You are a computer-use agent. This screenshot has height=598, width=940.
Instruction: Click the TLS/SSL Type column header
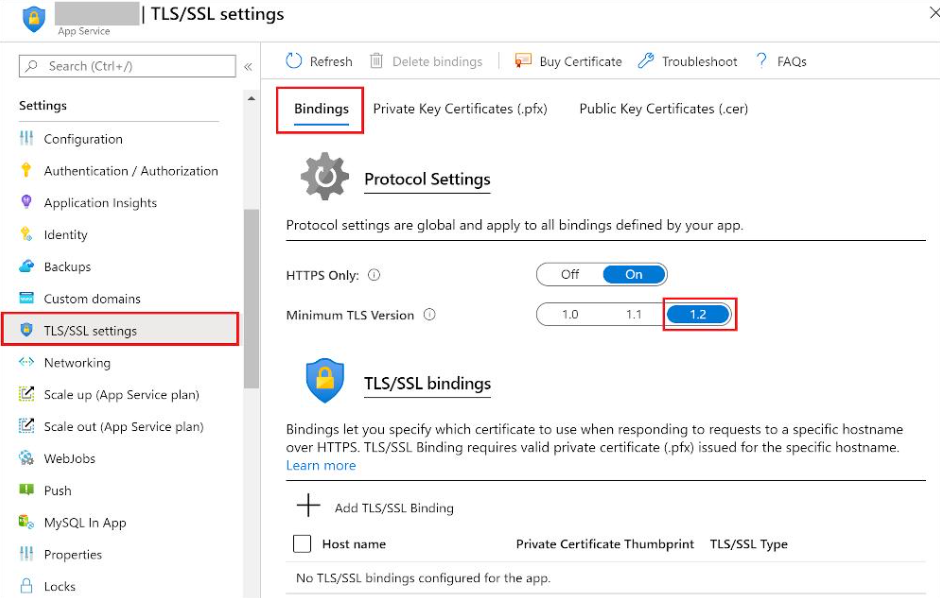click(x=749, y=543)
